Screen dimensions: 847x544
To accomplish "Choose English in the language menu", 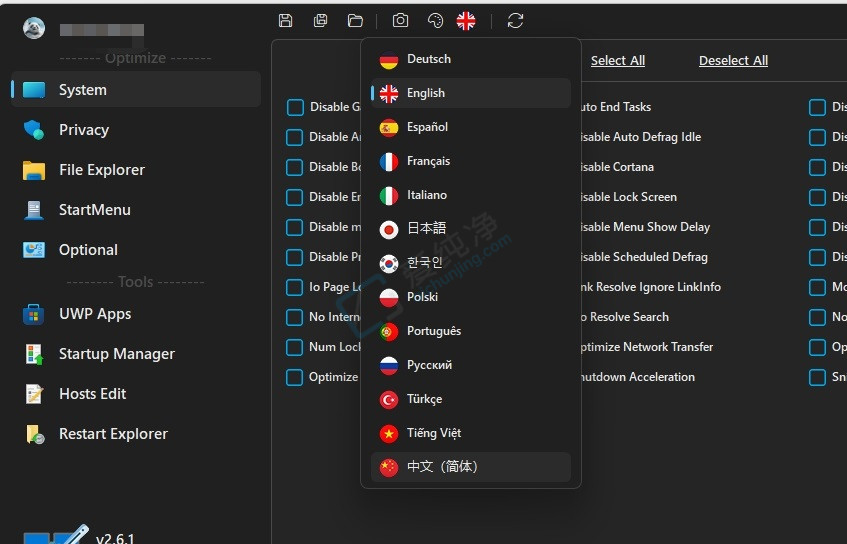I will point(470,93).
